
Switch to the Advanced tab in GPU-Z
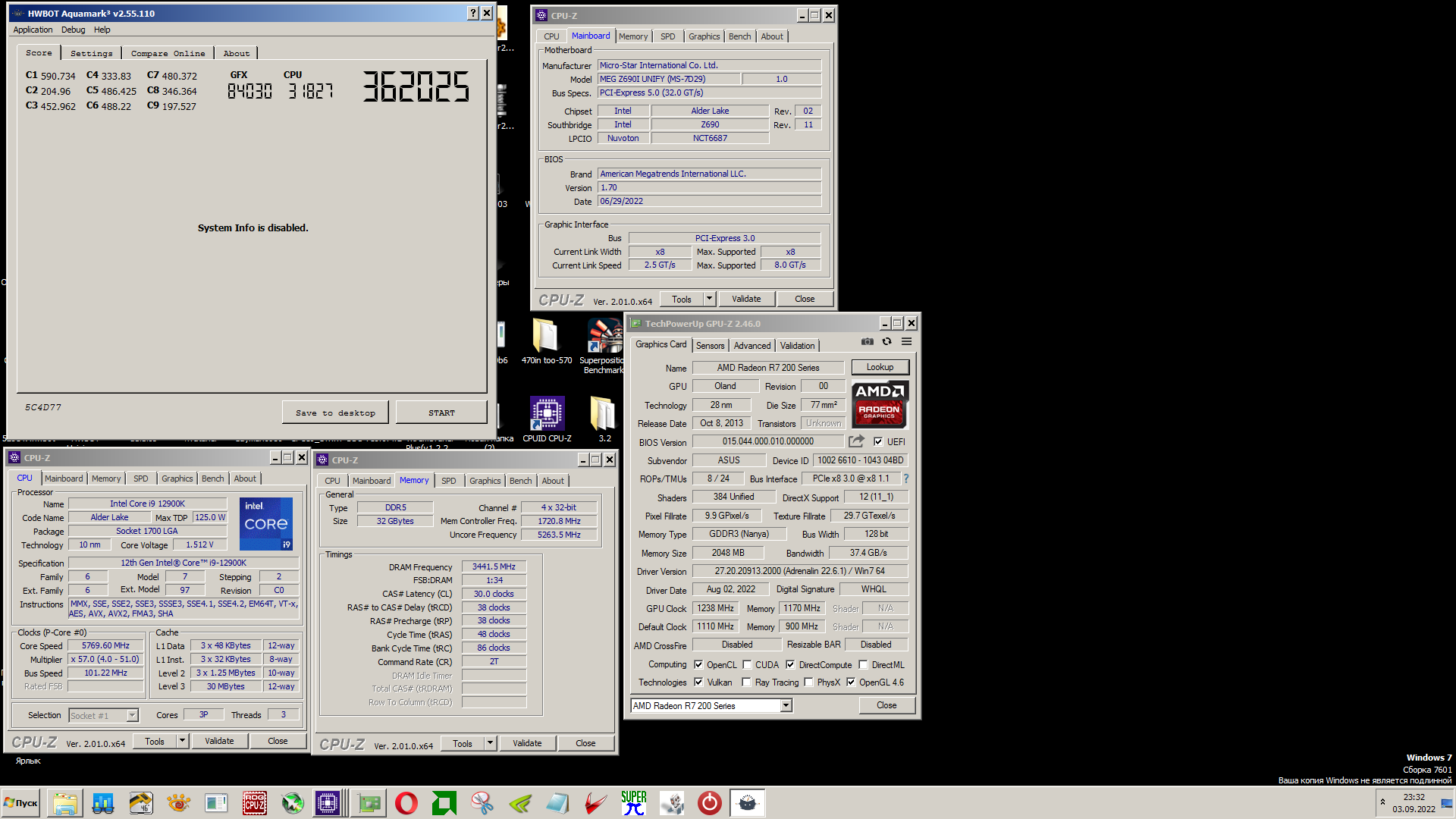752,345
